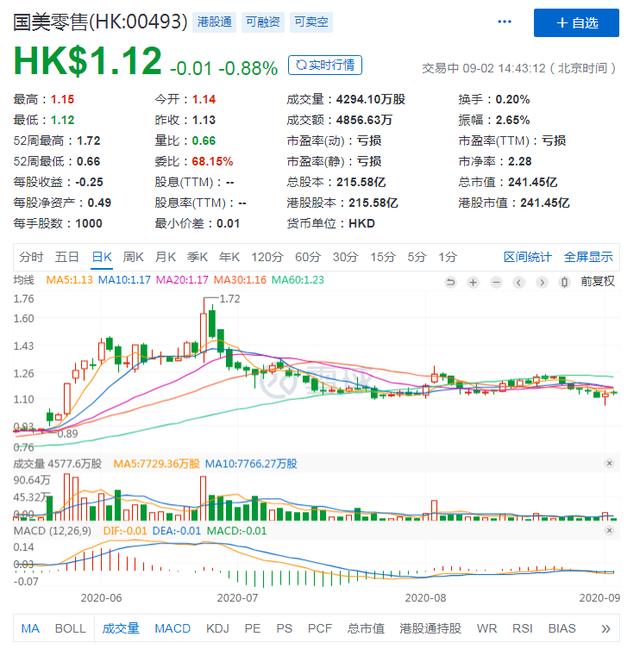Image resolution: width=640 pixels, height=649 pixels.
Task: Click the HK$1.12 current price
Action: coord(88,61)
